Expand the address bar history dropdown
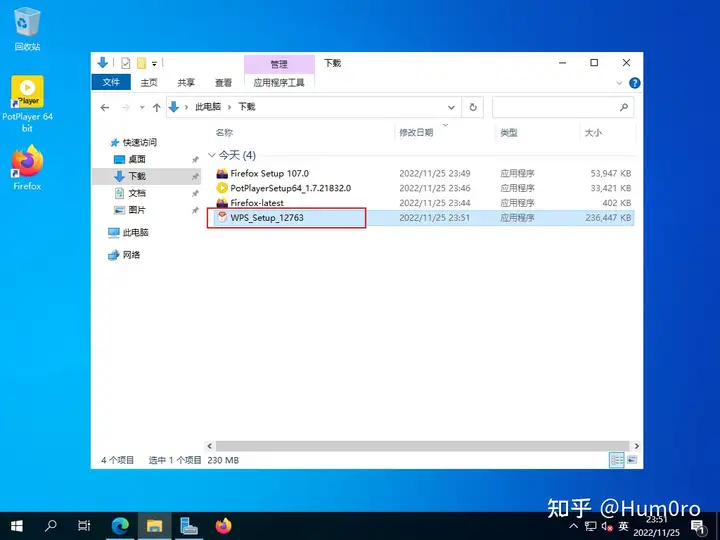 [x=451, y=107]
